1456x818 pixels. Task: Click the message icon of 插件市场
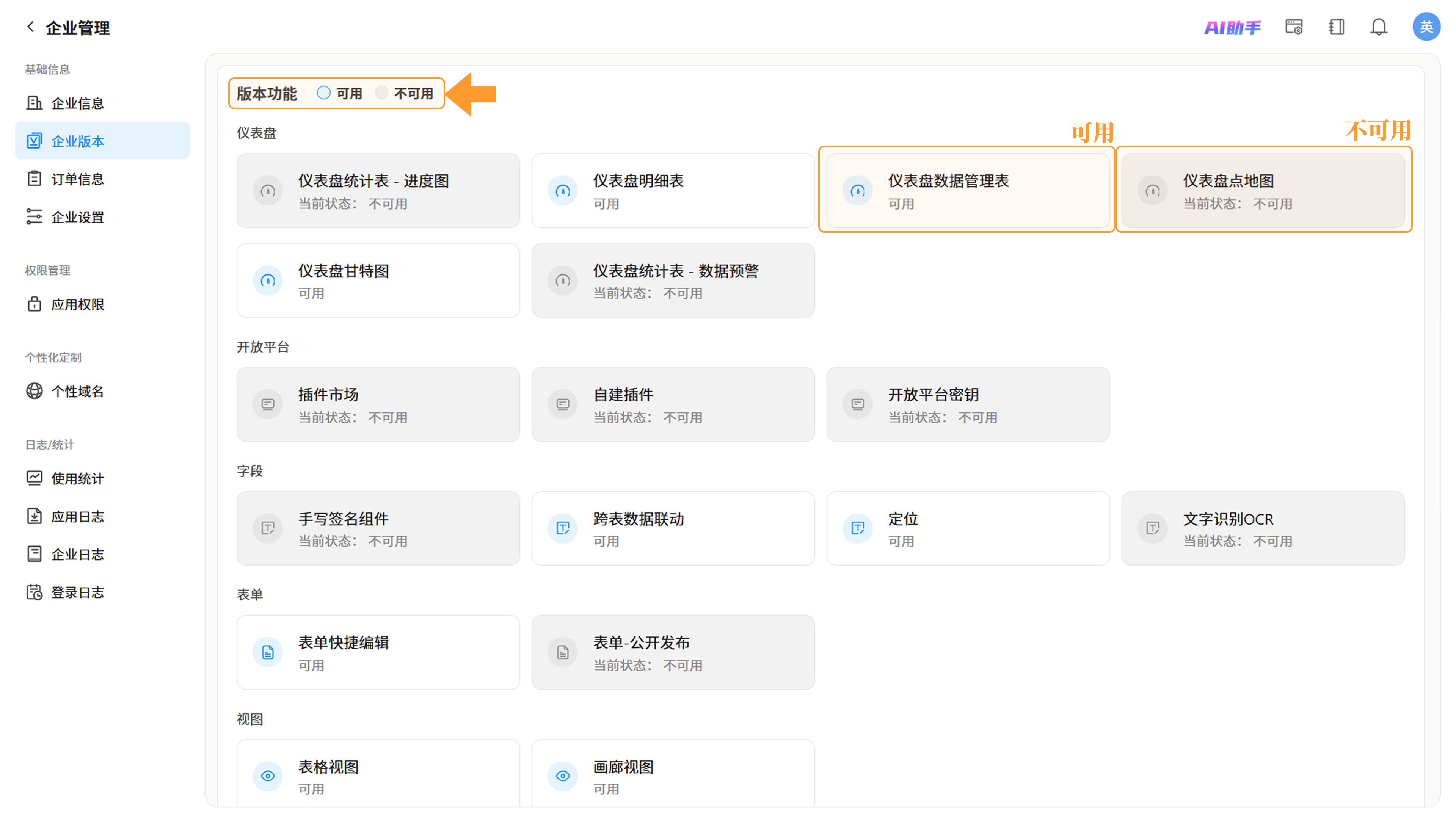point(268,404)
